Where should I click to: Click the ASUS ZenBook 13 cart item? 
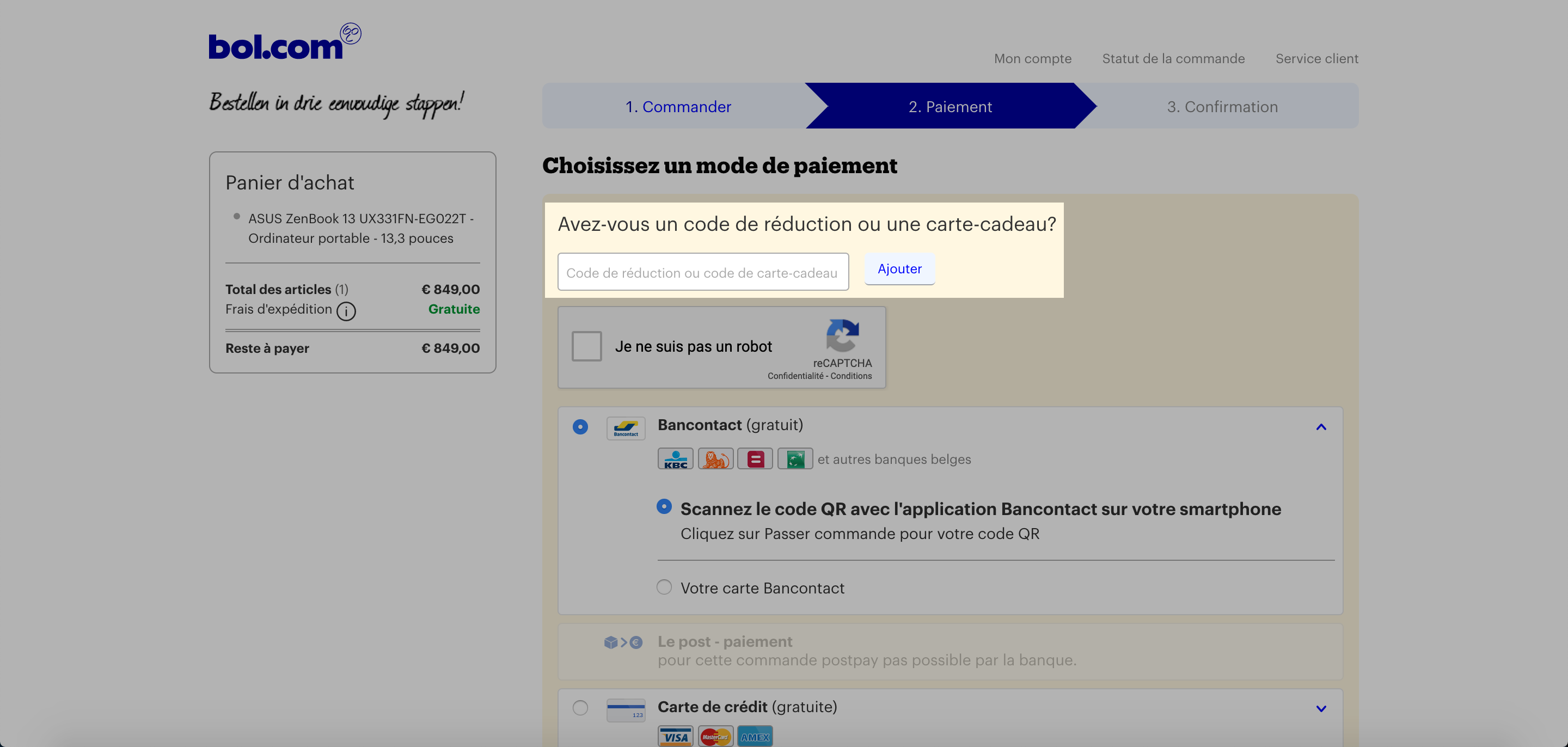coord(360,228)
